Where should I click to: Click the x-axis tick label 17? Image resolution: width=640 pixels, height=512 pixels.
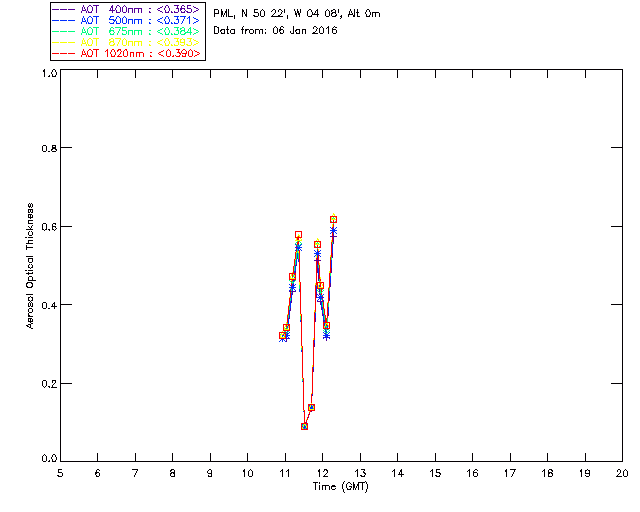tap(510, 473)
